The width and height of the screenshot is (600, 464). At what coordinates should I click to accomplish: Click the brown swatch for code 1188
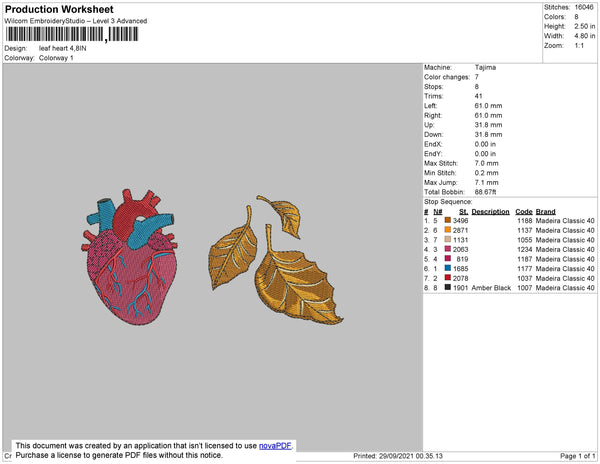pyautogui.click(x=448, y=220)
